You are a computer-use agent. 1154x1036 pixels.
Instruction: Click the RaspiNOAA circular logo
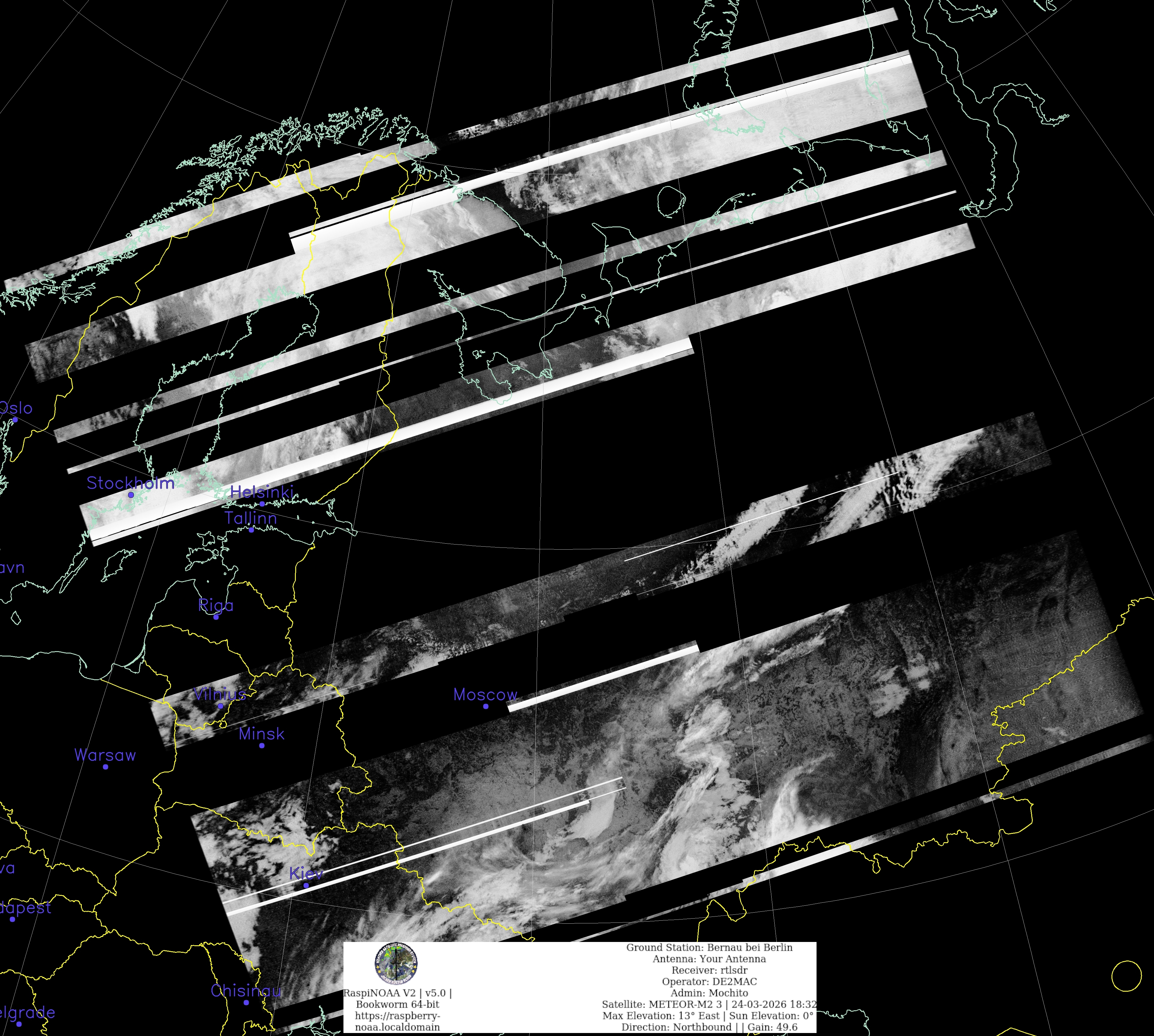point(396,963)
